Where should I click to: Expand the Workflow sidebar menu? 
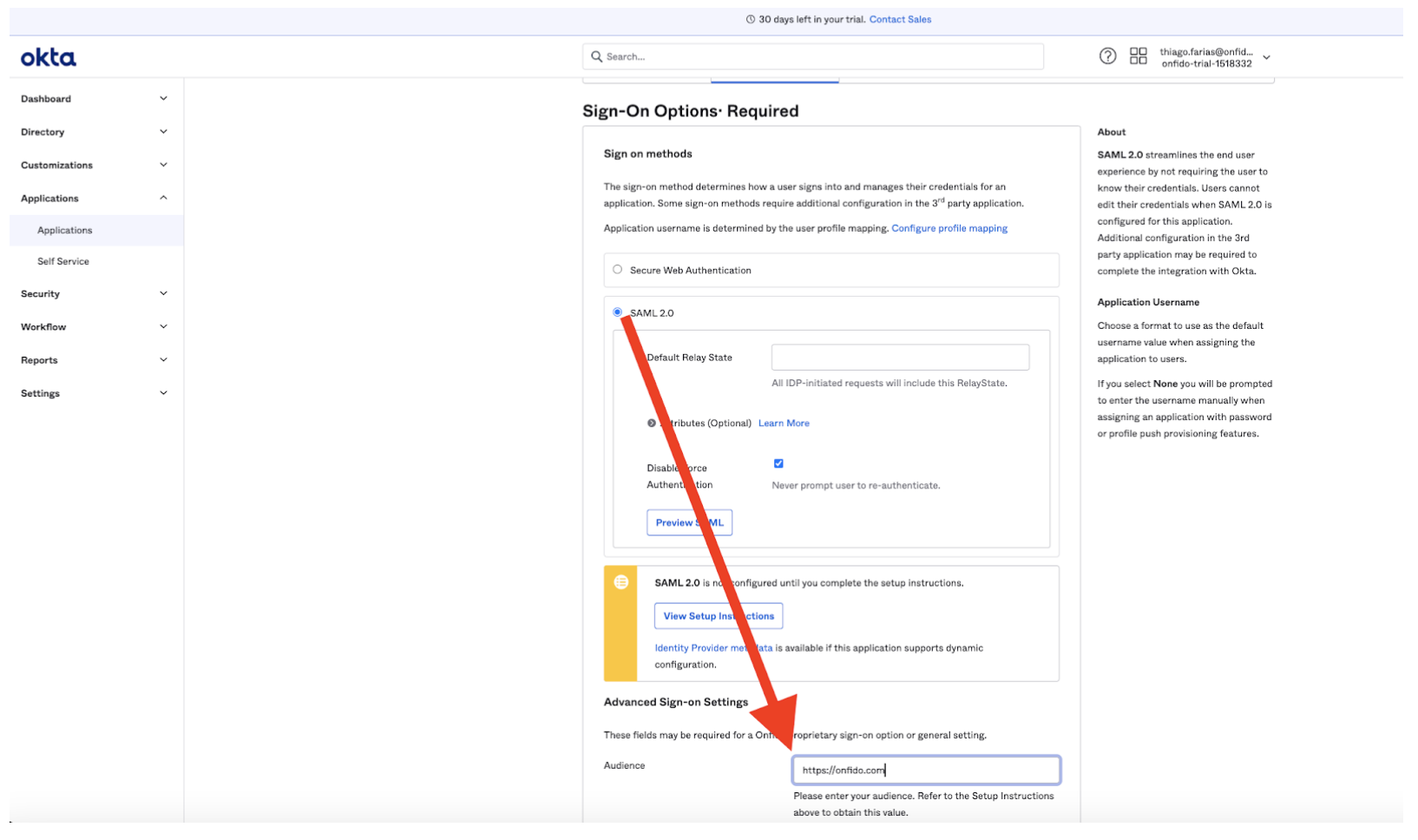click(163, 327)
